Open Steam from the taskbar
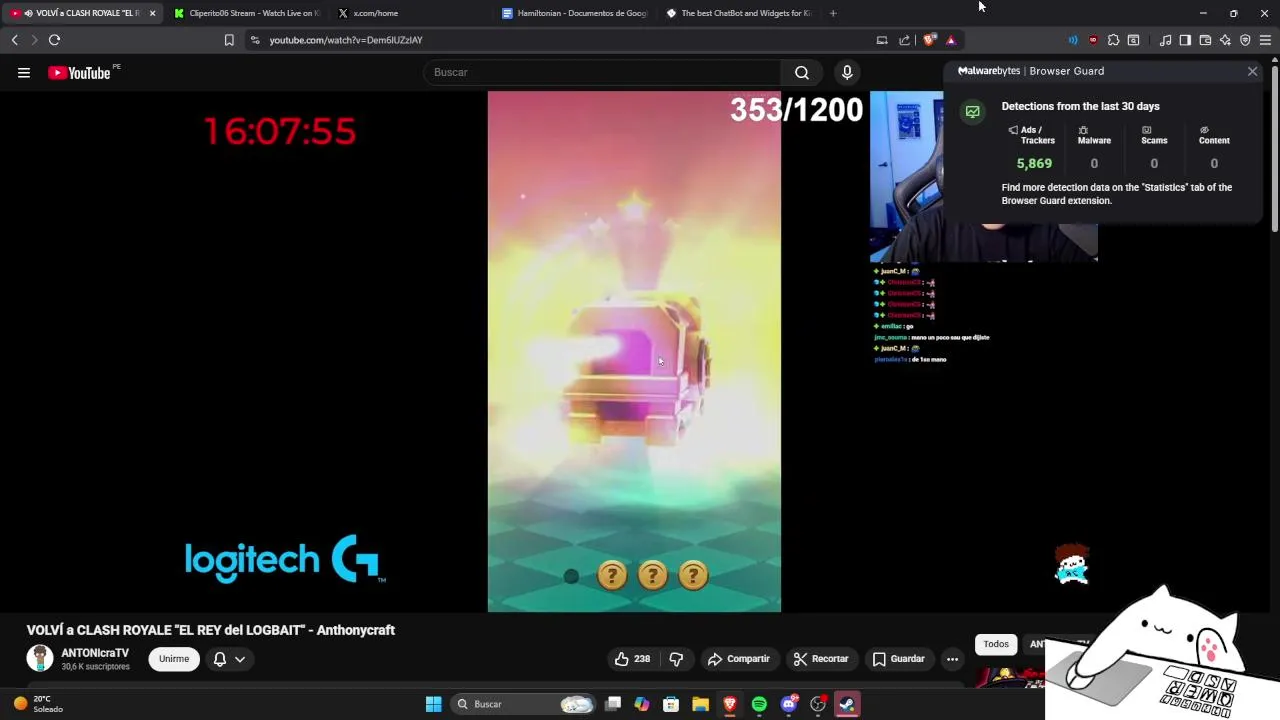This screenshot has width=1280, height=720. pyautogui.click(x=847, y=704)
